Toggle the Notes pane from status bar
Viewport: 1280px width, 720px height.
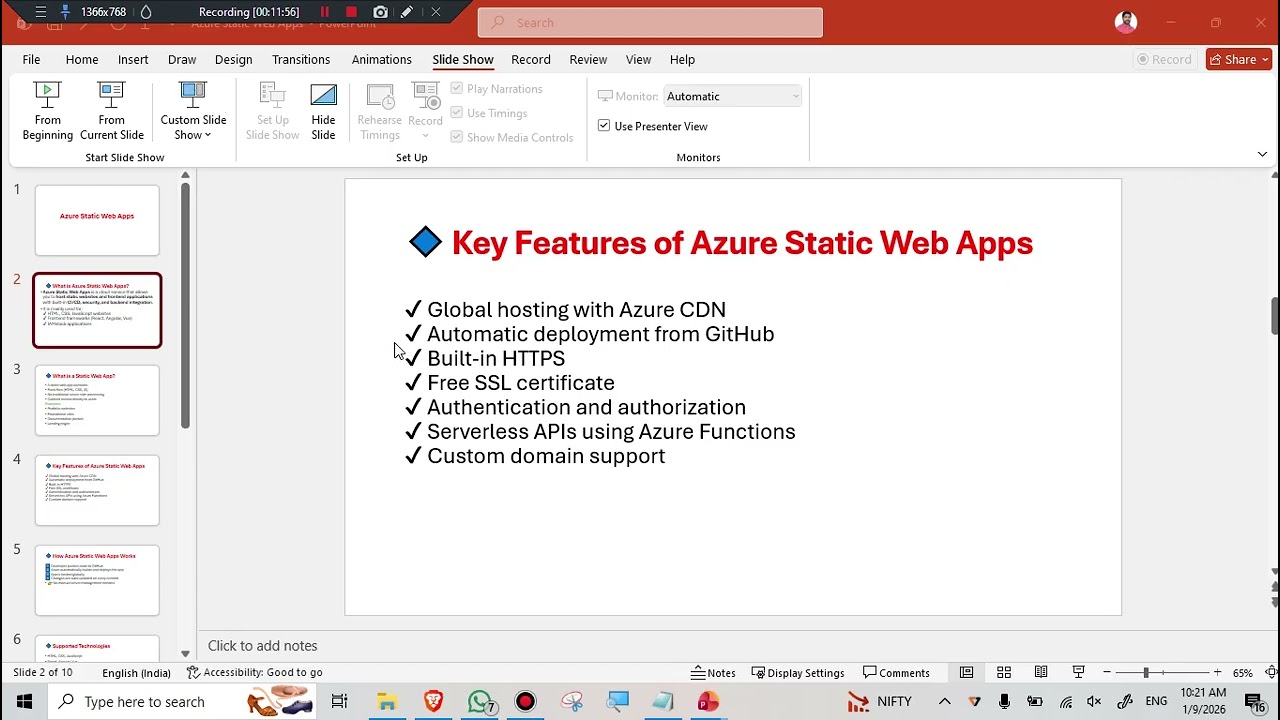pos(713,673)
